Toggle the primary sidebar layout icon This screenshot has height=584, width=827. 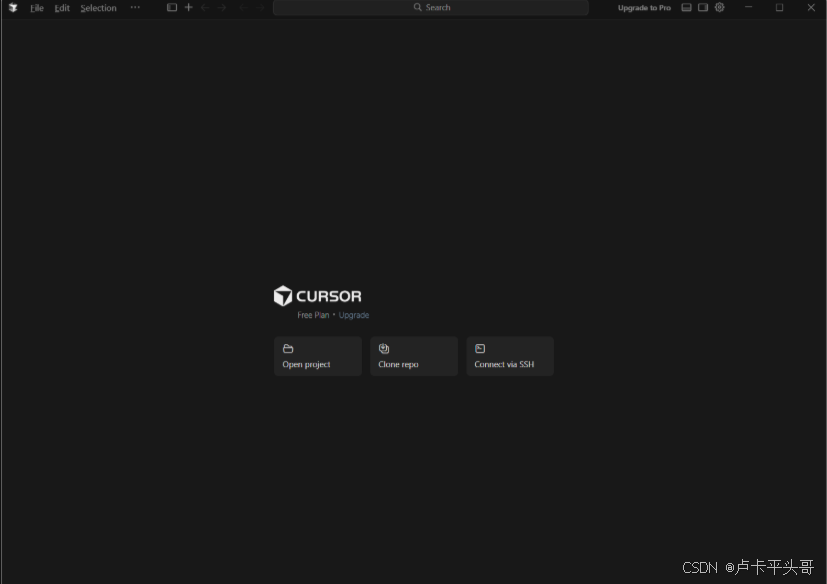point(171,7)
